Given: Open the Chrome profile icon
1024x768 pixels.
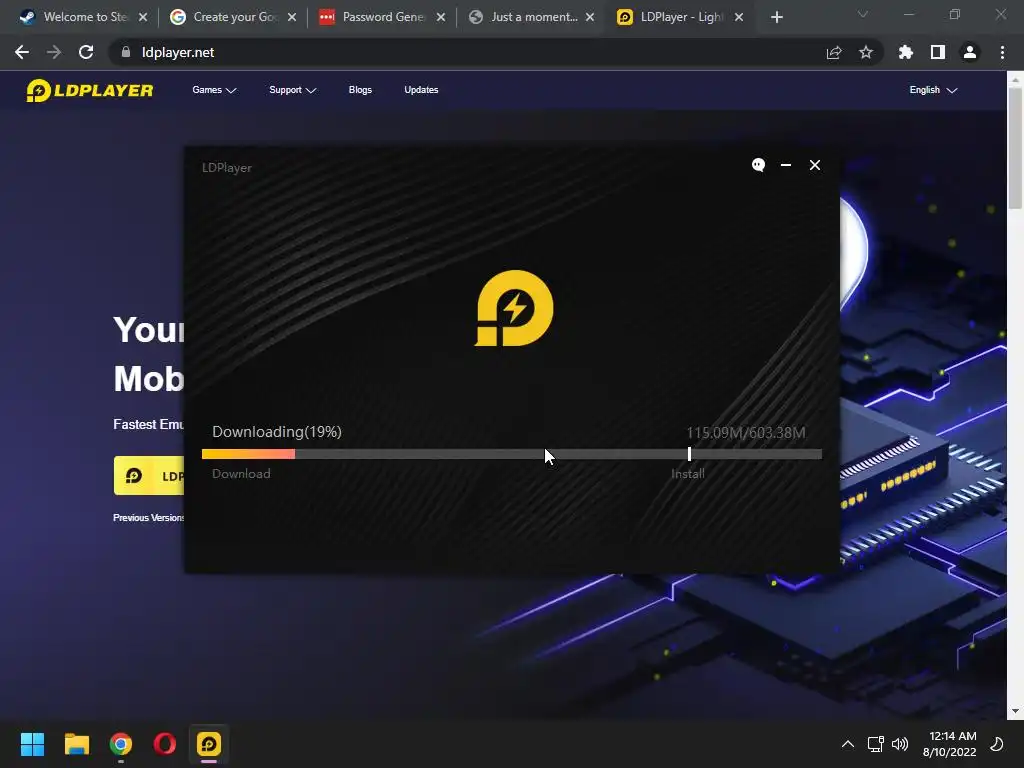Looking at the screenshot, I should (x=969, y=52).
